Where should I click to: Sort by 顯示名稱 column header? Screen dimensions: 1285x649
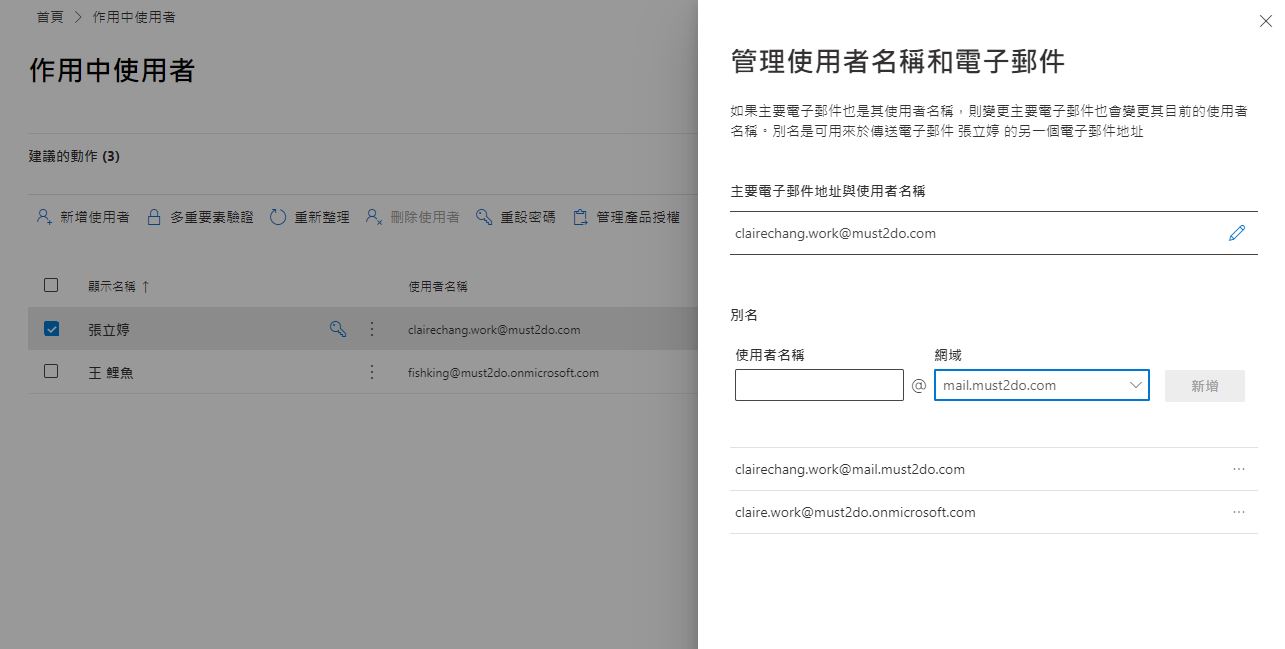(x=119, y=286)
